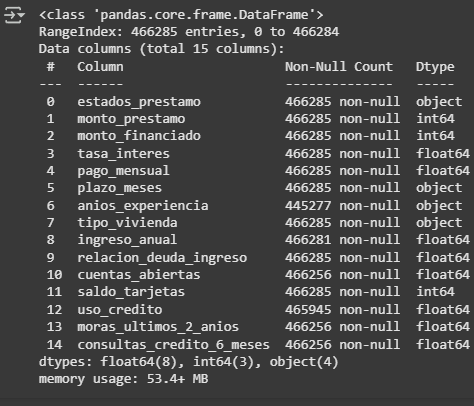This screenshot has width=474, height=406.
Task: Click the consultas_credito_6_meses column name
Action: 174,345
